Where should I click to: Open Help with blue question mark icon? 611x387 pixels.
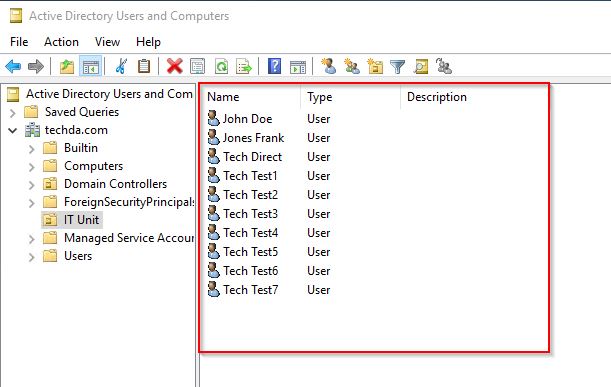coord(275,67)
